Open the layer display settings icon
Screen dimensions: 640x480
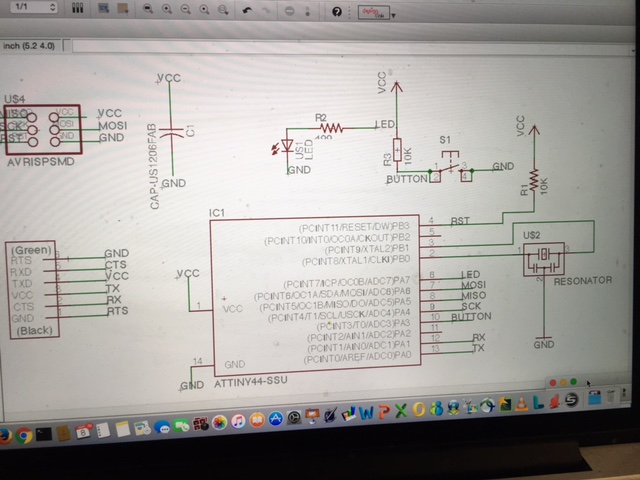(x=78, y=8)
